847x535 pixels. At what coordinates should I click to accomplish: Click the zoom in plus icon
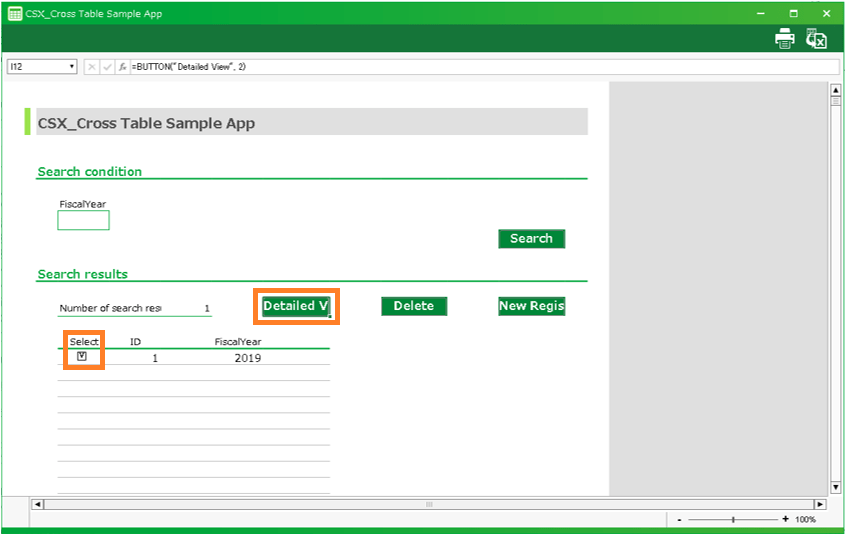[x=785, y=519]
